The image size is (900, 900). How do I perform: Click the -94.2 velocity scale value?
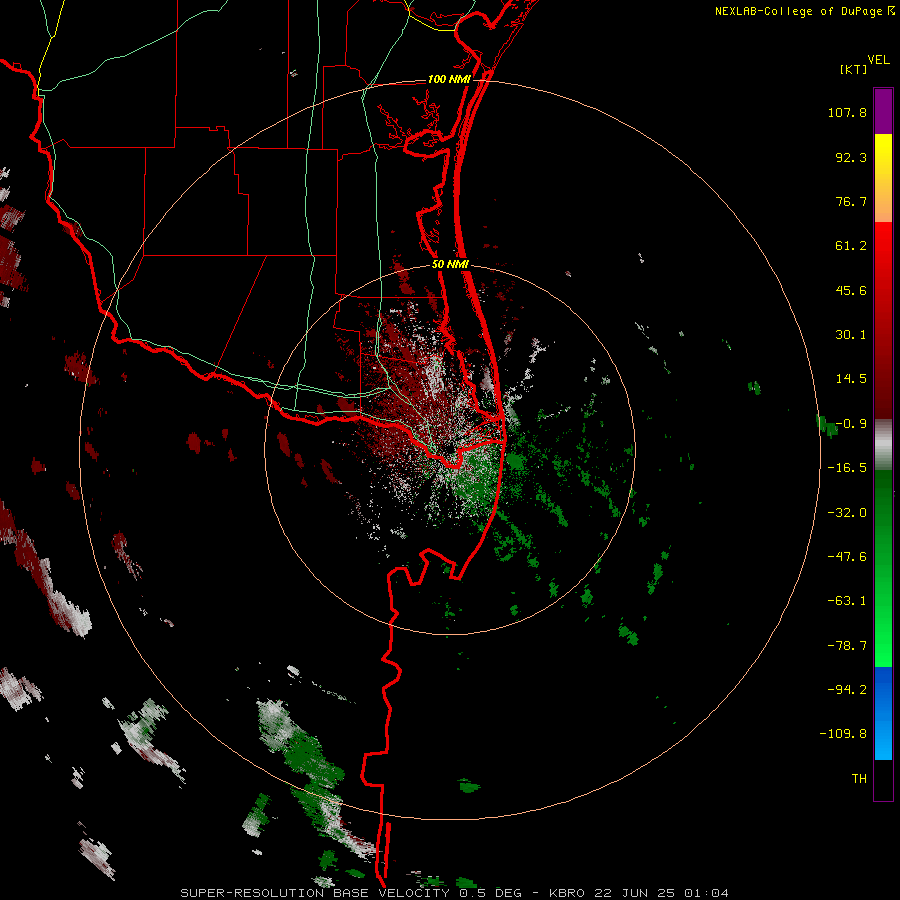(847, 689)
